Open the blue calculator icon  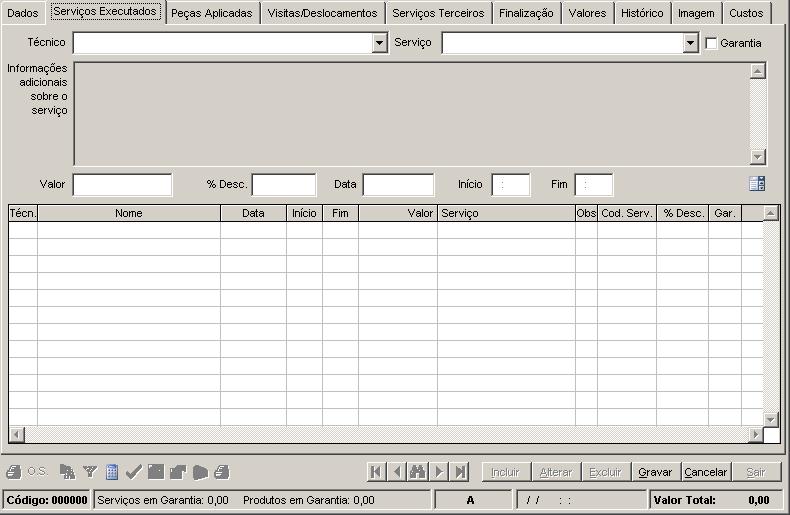[x=112, y=472]
